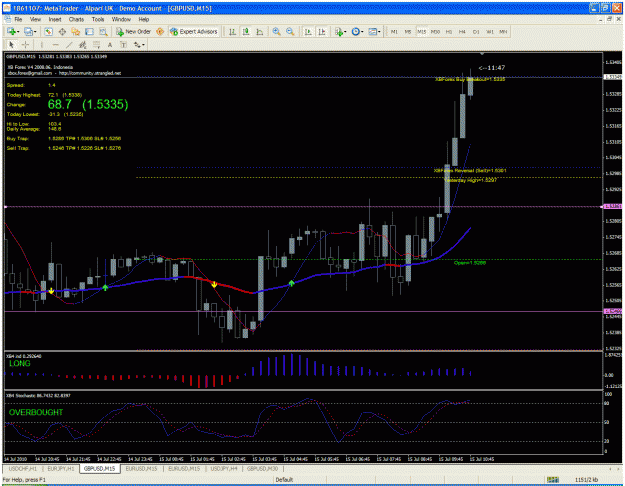Image resolution: width=625 pixels, height=486 pixels.
Task: Switch to the GBPUSD,M30 chart tab
Action: click(263, 468)
